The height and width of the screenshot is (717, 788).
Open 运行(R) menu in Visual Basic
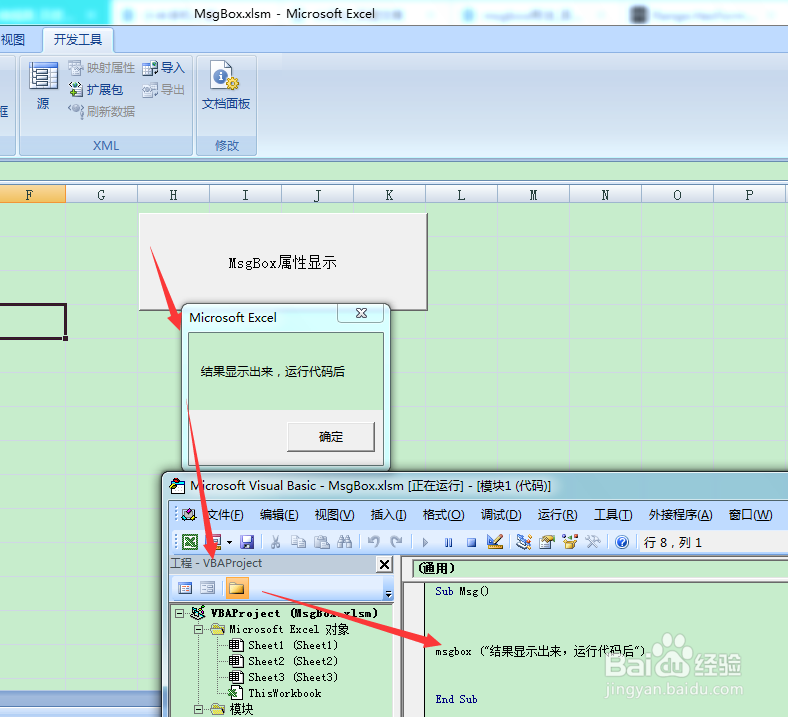pyautogui.click(x=557, y=515)
